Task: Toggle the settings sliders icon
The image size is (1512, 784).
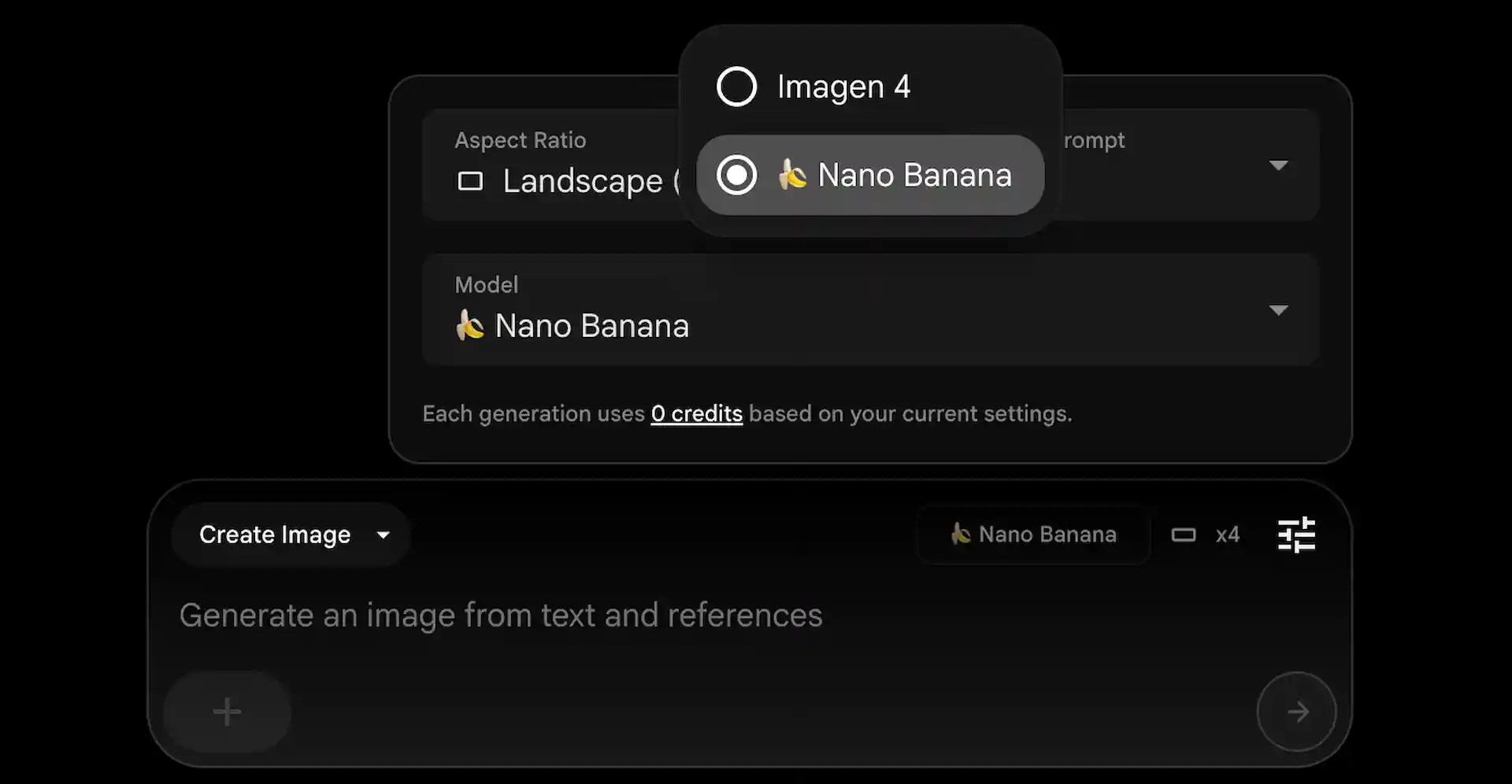Action: point(1296,535)
